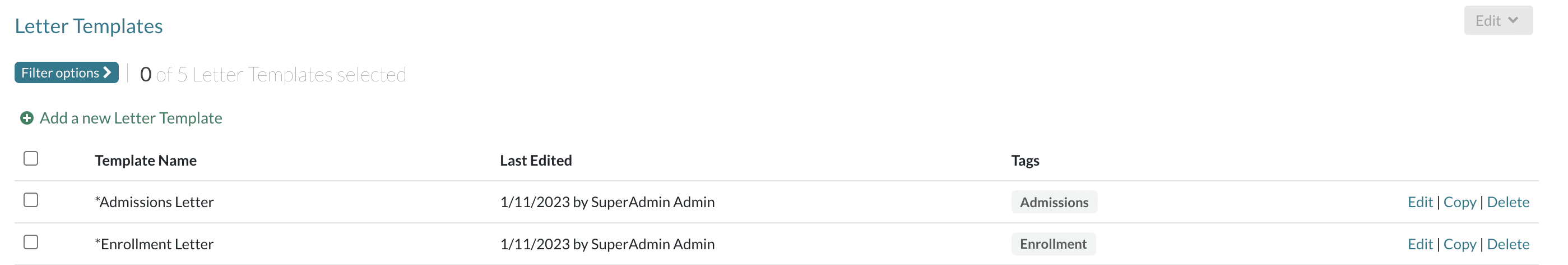Edit the Admissions Letter template
Screen dimensions: 1568x265
click(x=1419, y=202)
